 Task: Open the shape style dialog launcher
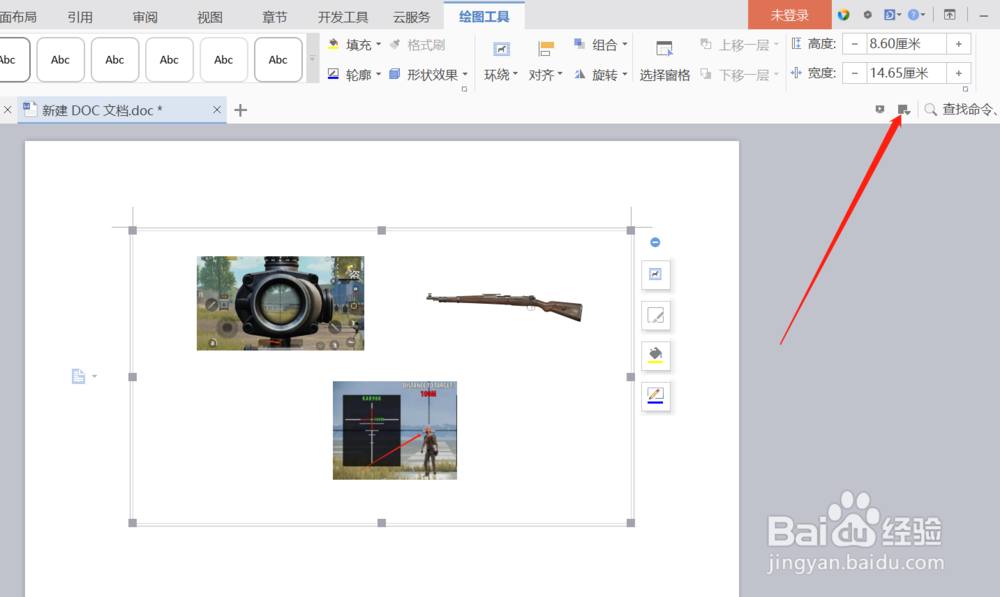(x=464, y=89)
